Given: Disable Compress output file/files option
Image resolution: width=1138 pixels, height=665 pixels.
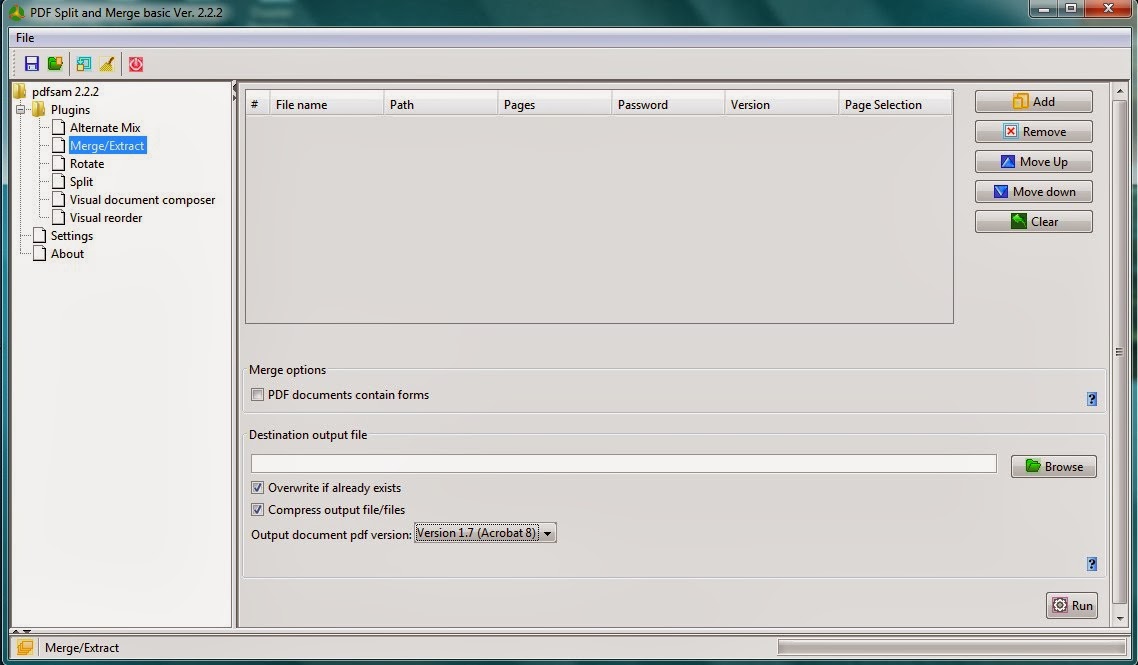Looking at the screenshot, I should click(257, 510).
